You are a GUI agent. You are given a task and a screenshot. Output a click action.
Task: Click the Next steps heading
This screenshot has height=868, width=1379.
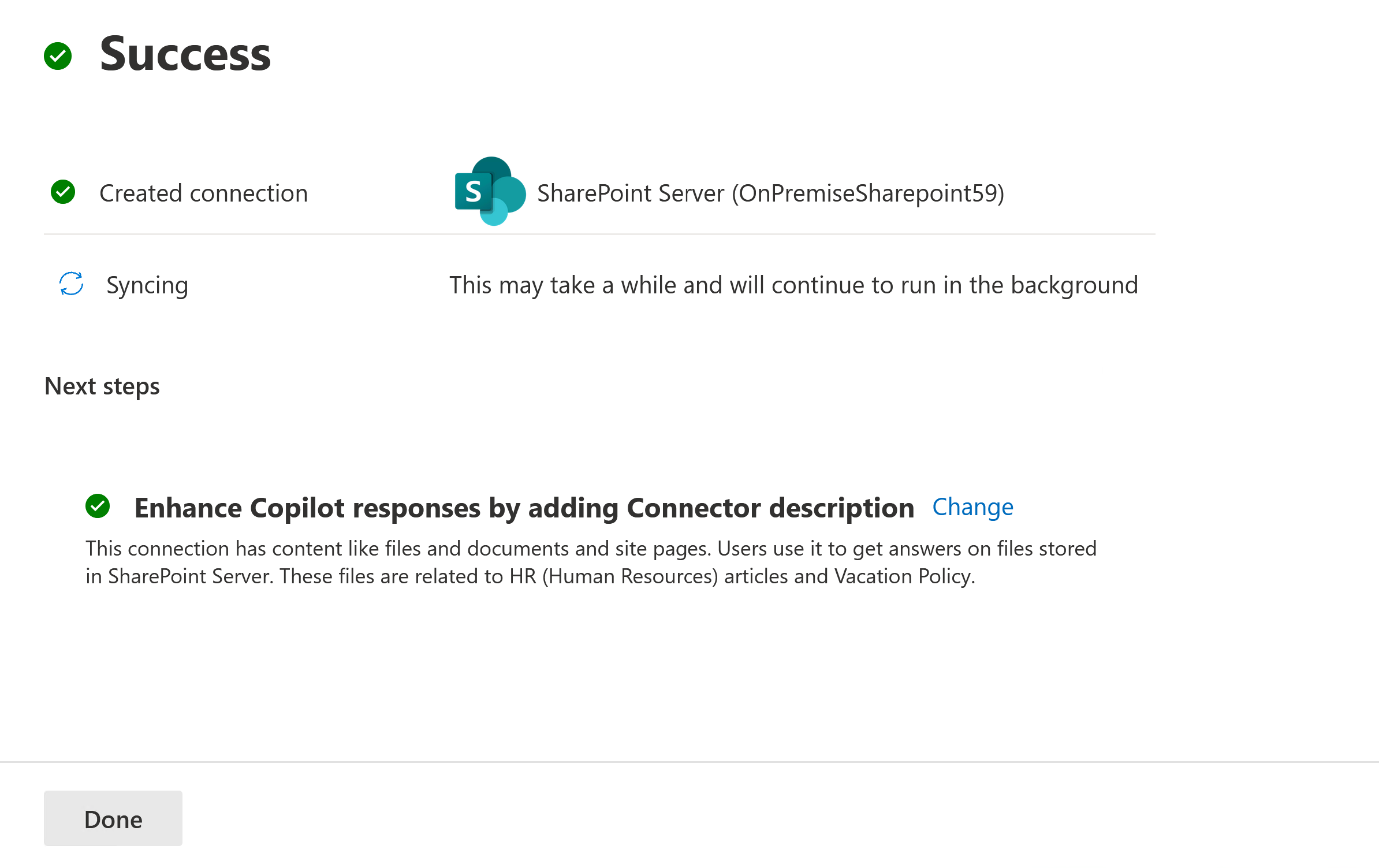tap(102, 387)
